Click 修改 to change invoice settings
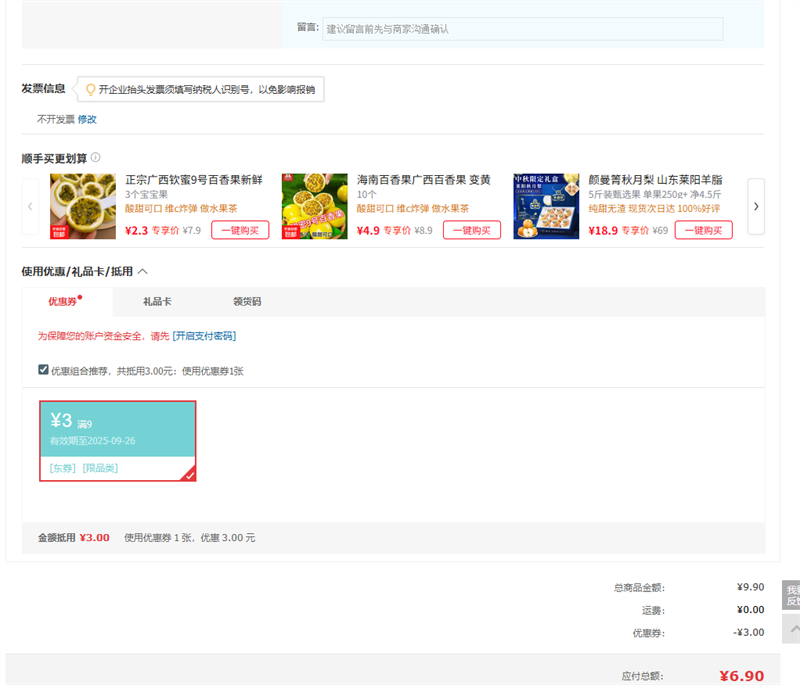Image resolution: width=800 pixels, height=685 pixels. click(x=87, y=119)
